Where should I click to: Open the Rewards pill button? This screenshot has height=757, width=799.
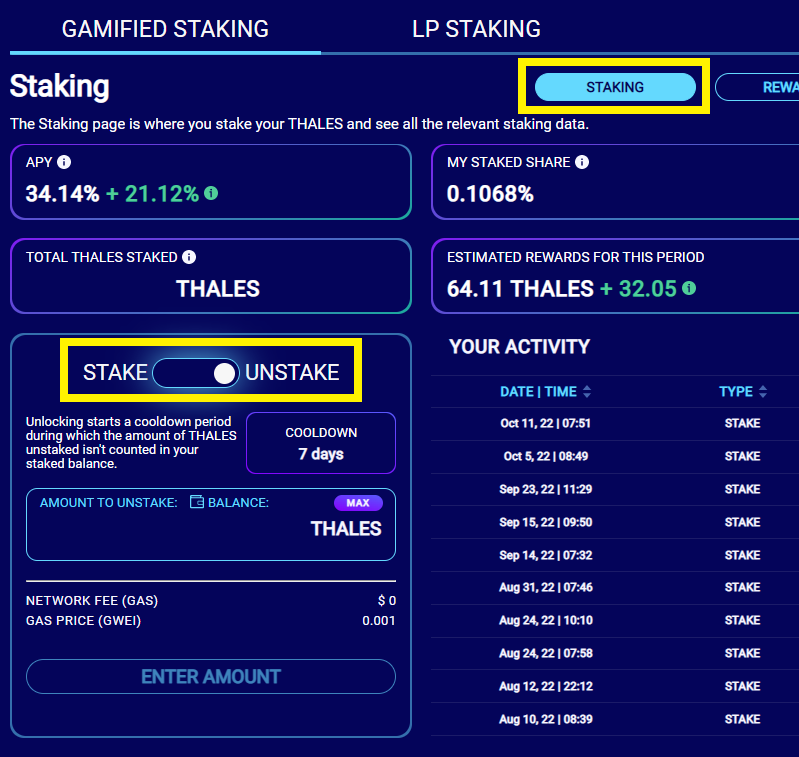tap(758, 87)
